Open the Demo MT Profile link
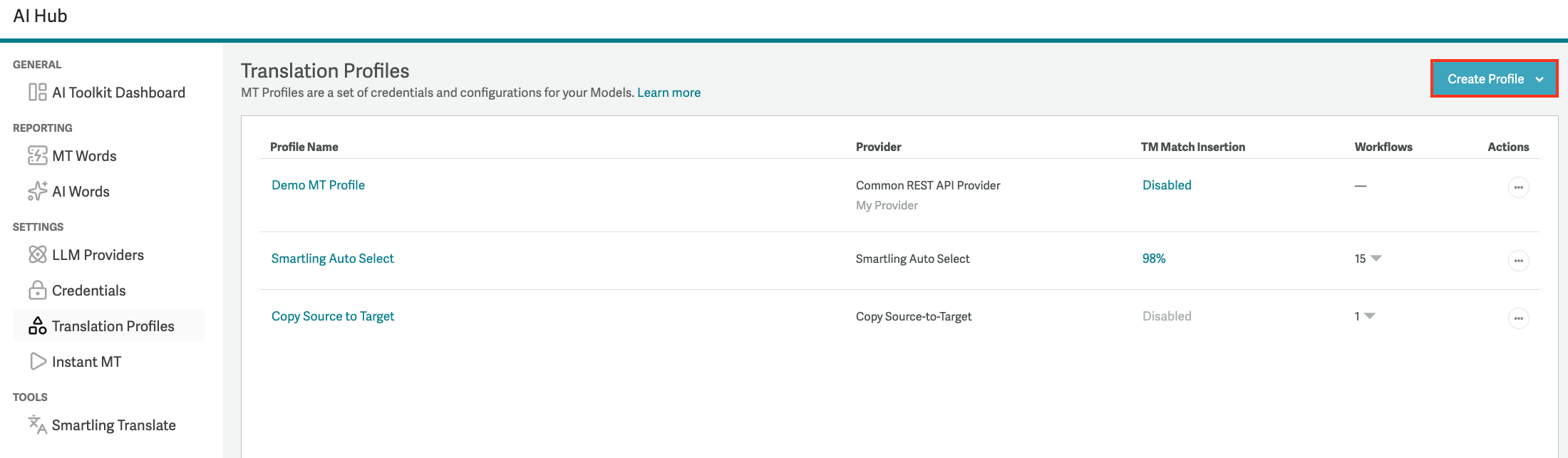1568x458 pixels. click(x=318, y=185)
